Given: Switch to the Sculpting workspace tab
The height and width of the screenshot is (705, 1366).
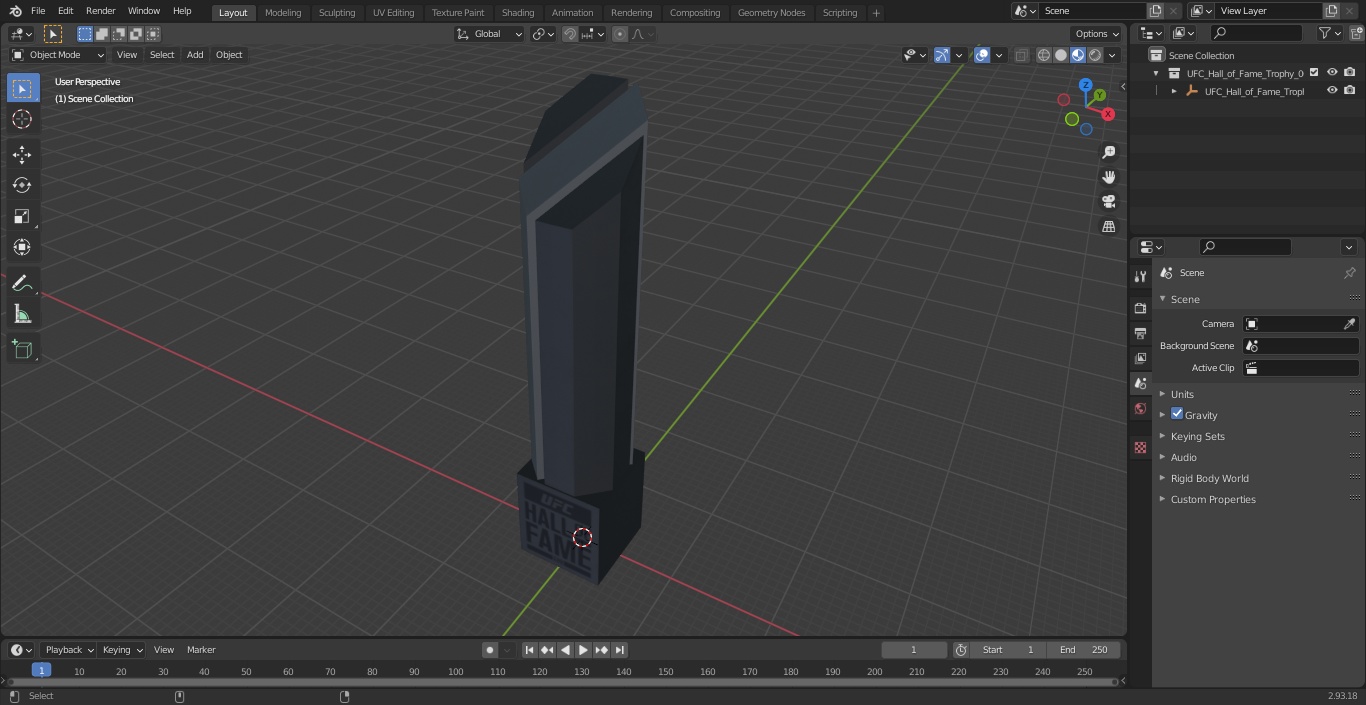Looking at the screenshot, I should click(x=337, y=13).
